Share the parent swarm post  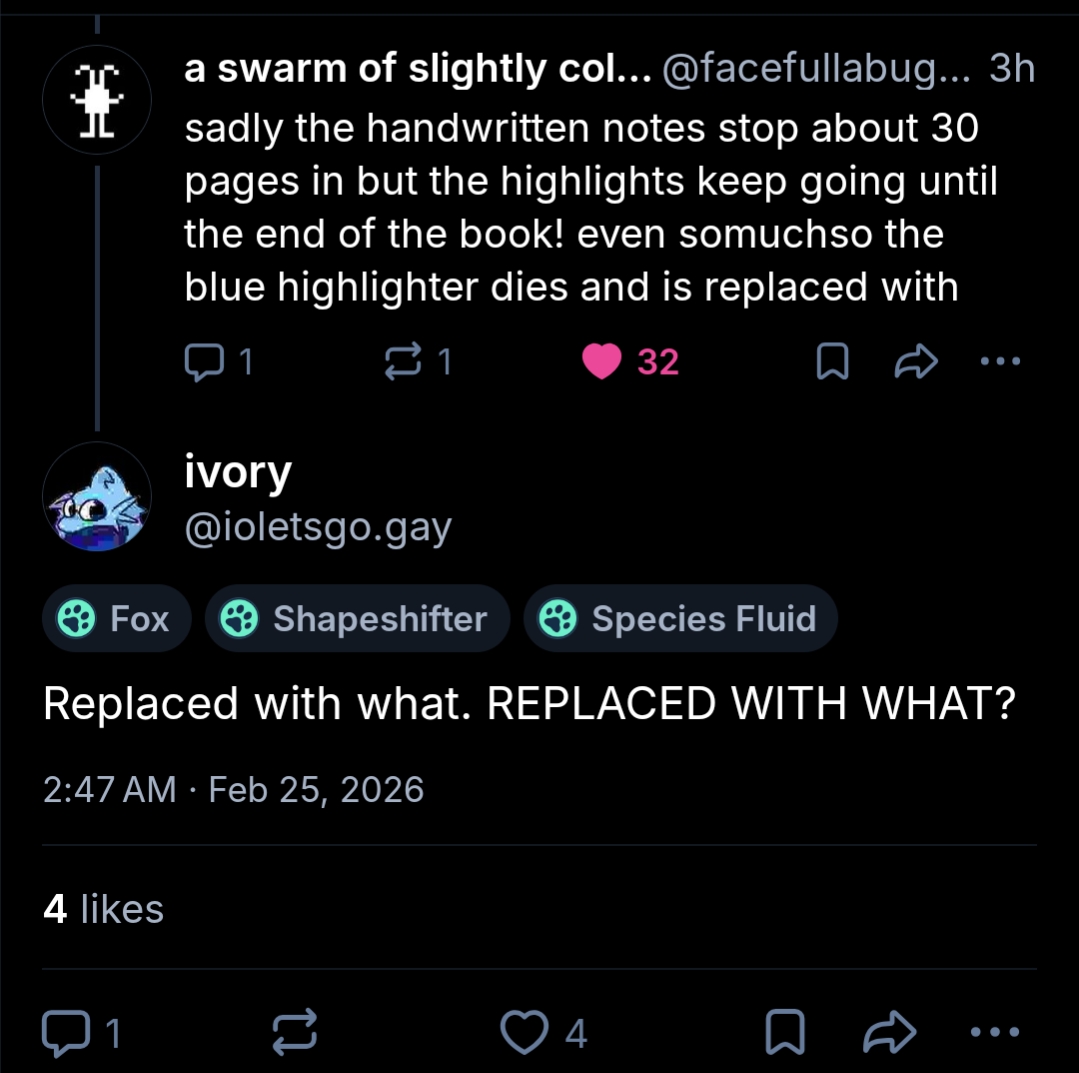(912, 362)
